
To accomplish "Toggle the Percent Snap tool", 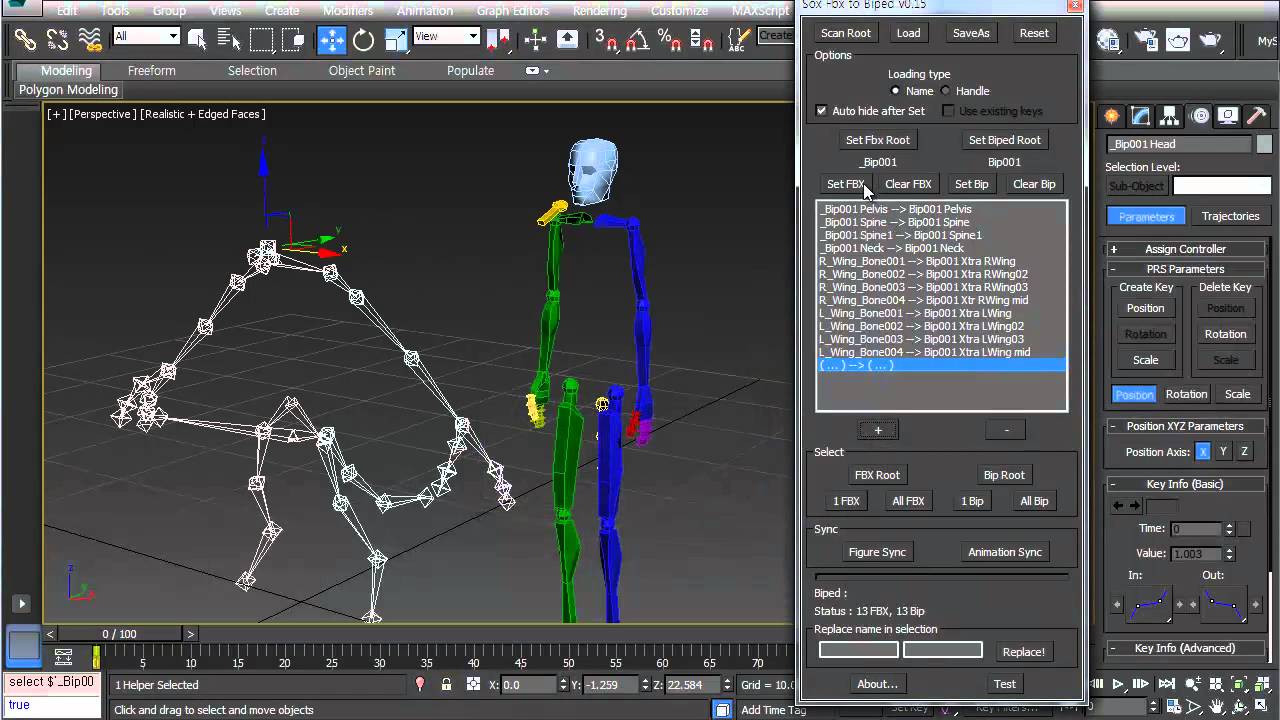I will click(669, 40).
